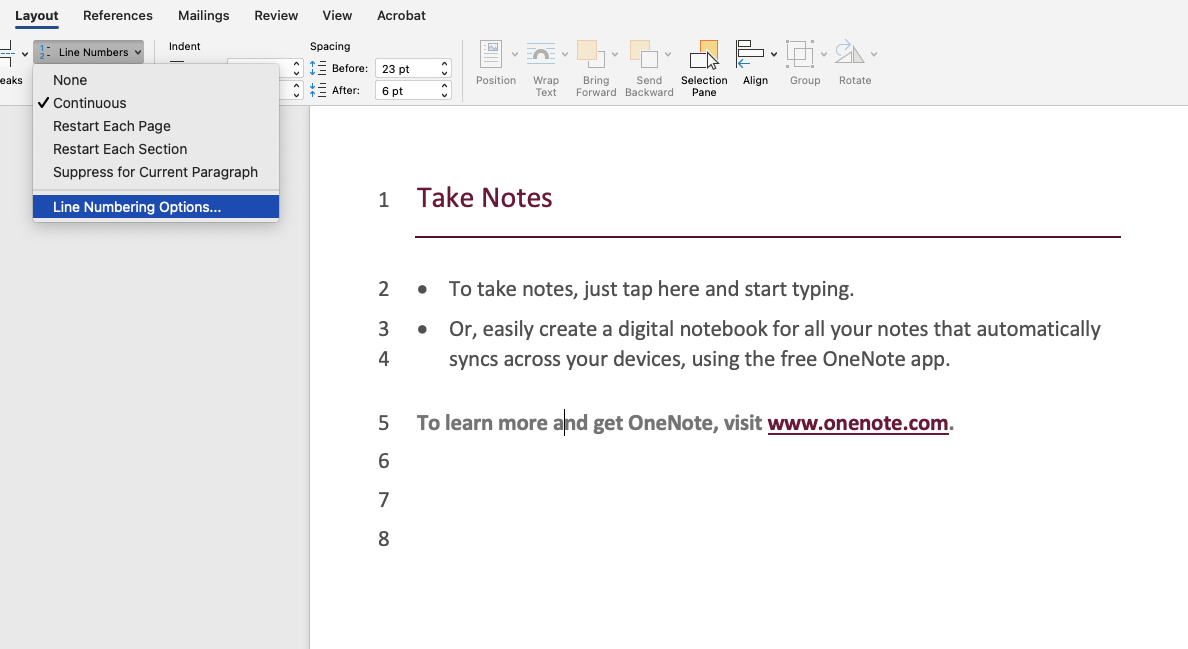The width and height of the screenshot is (1188, 649).
Task: Click the Align objects icon
Action: (750, 54)
